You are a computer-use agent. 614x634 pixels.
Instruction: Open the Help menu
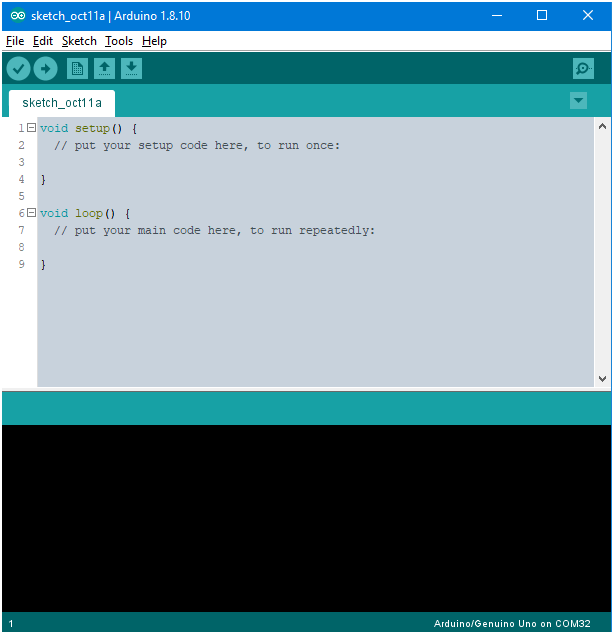click(154, 41)
